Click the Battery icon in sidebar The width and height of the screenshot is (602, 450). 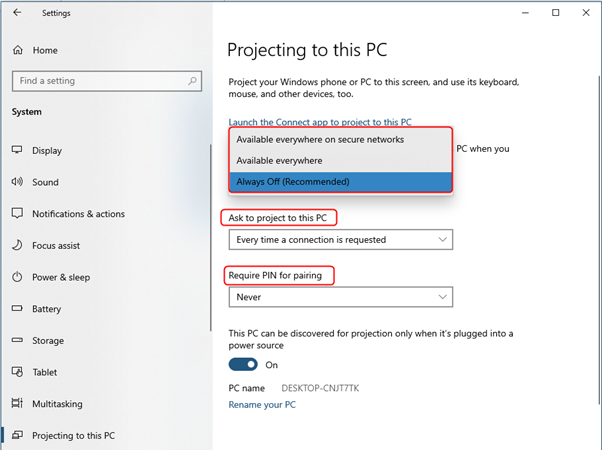point(17,309)
